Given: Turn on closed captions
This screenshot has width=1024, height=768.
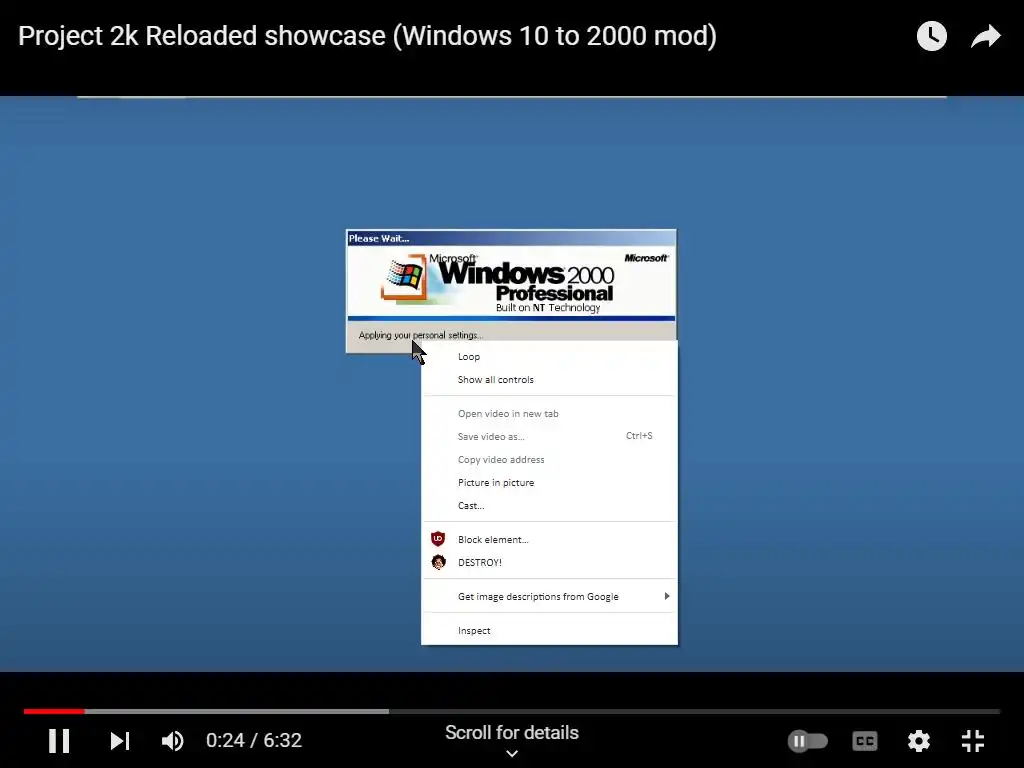Looking at the screenshot, I should [x=865, y=741].
